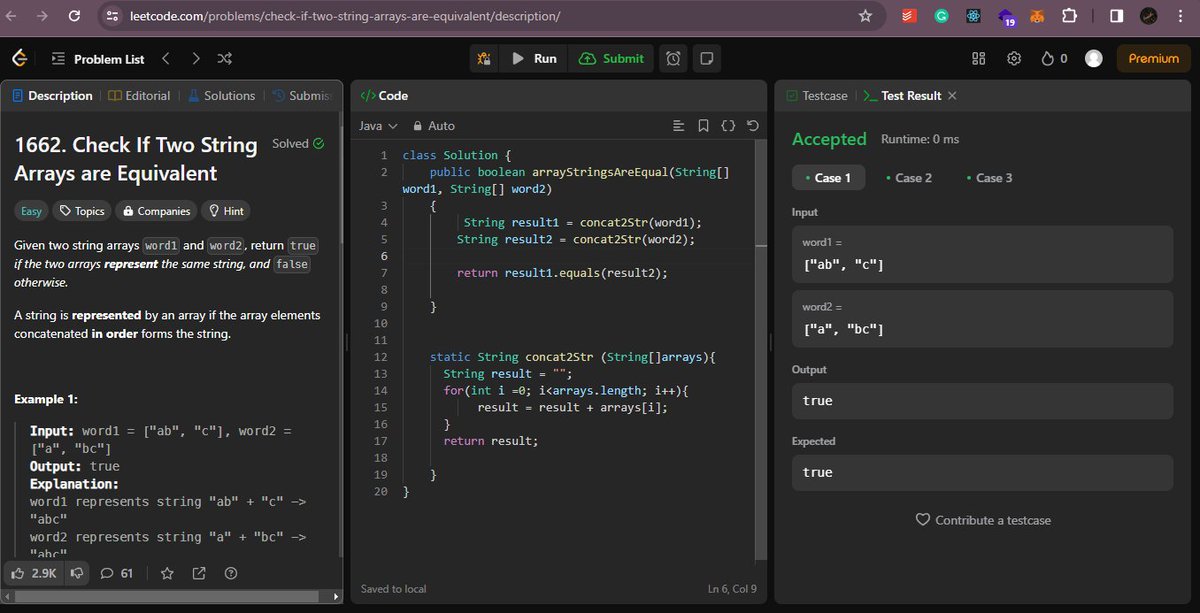Click Contribute a testcase link
1200x613 pixels.
click(x=983, y=520)
